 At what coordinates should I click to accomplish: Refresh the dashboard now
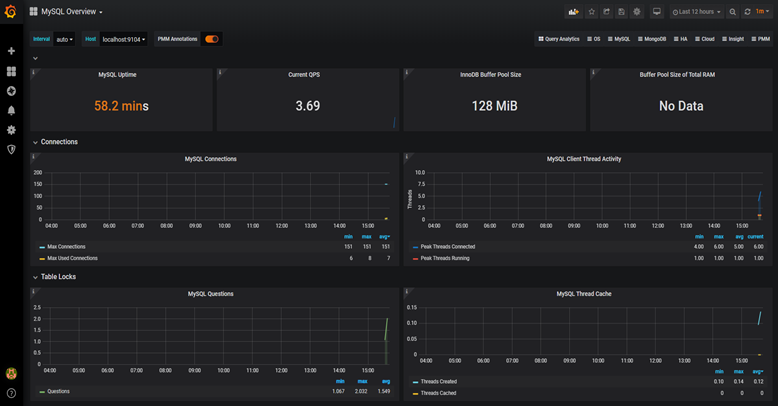click(x=747, y=12)
